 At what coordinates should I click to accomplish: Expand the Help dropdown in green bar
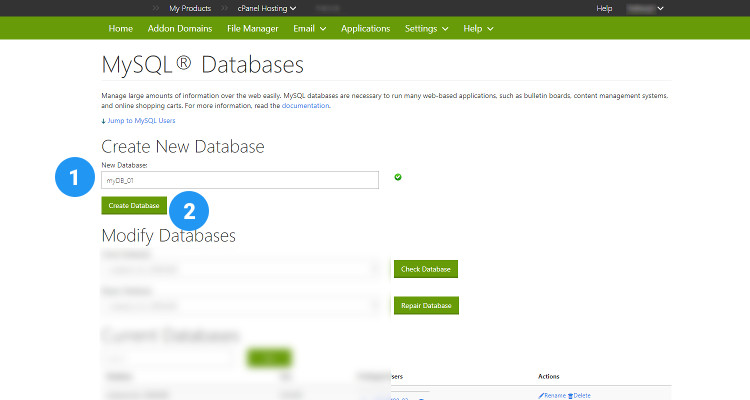[x=478, y=29]
